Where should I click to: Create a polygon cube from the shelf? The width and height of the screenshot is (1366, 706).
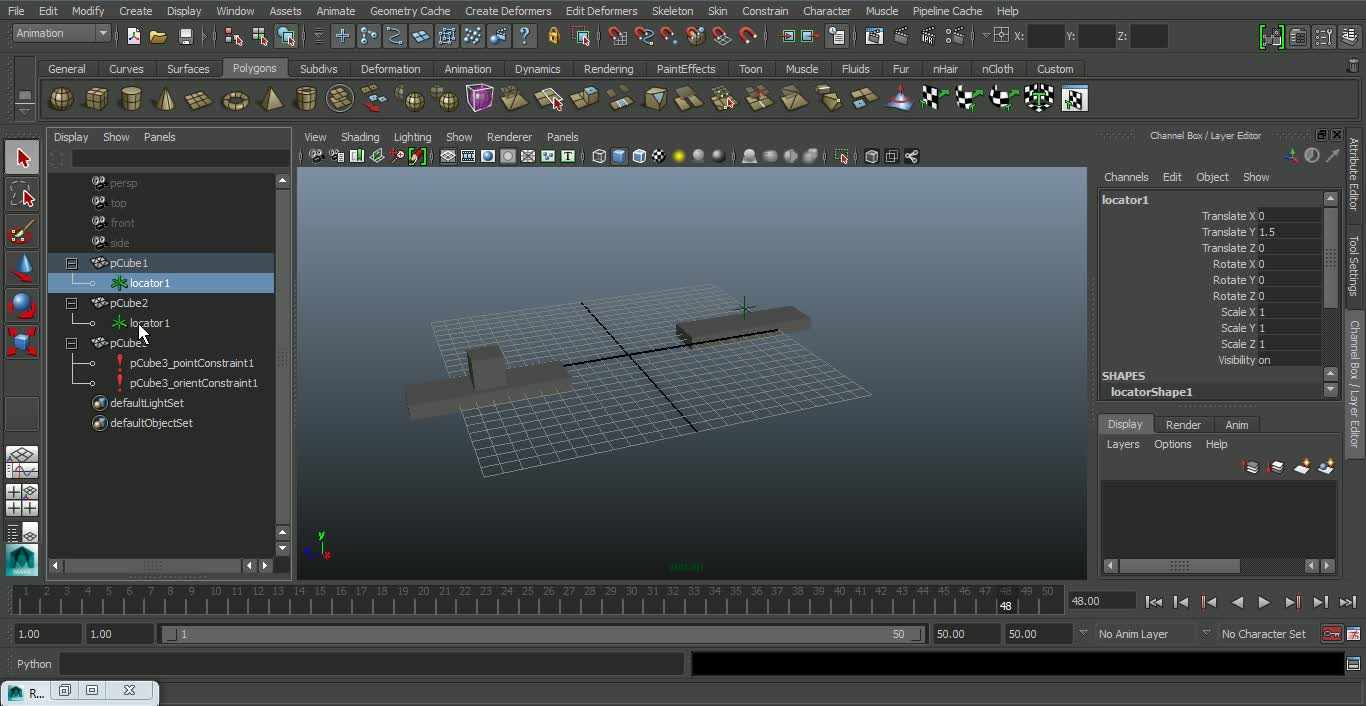point(96,99)
